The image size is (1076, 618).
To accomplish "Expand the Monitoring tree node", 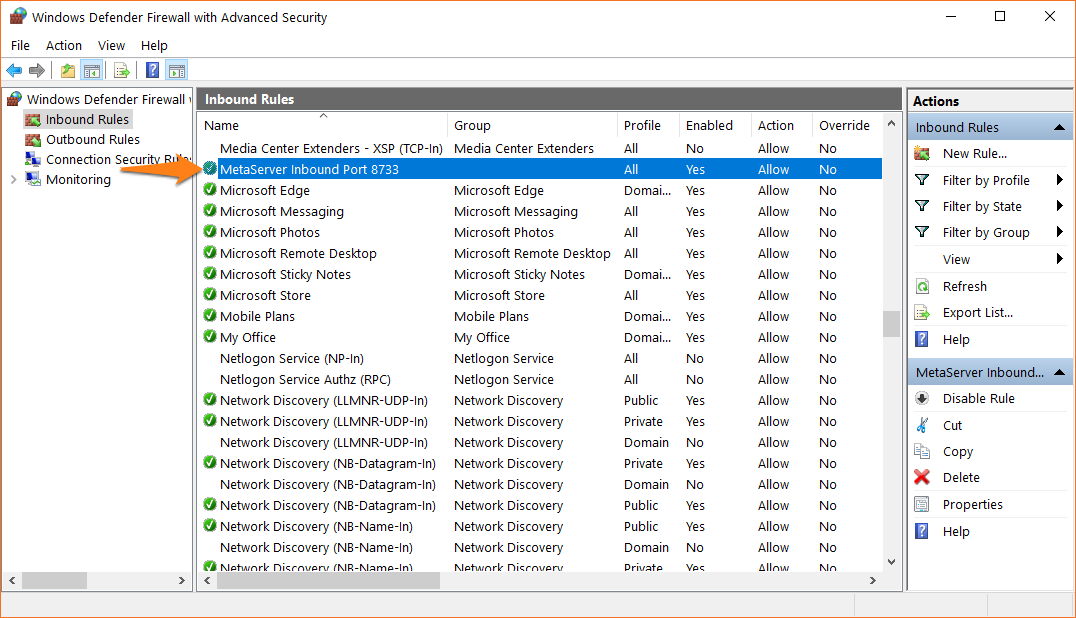I will pos(14,180).
